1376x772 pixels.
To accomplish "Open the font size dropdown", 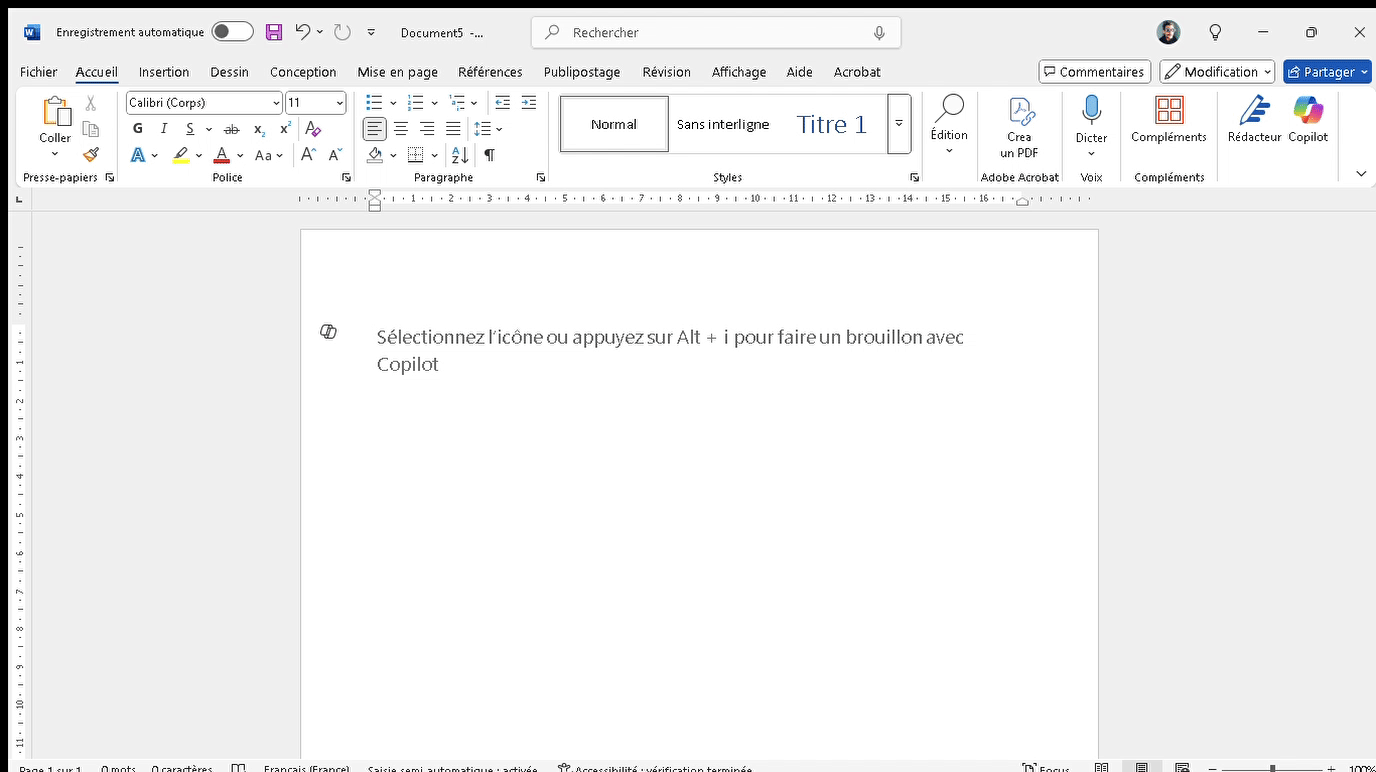I will point(340,103).
